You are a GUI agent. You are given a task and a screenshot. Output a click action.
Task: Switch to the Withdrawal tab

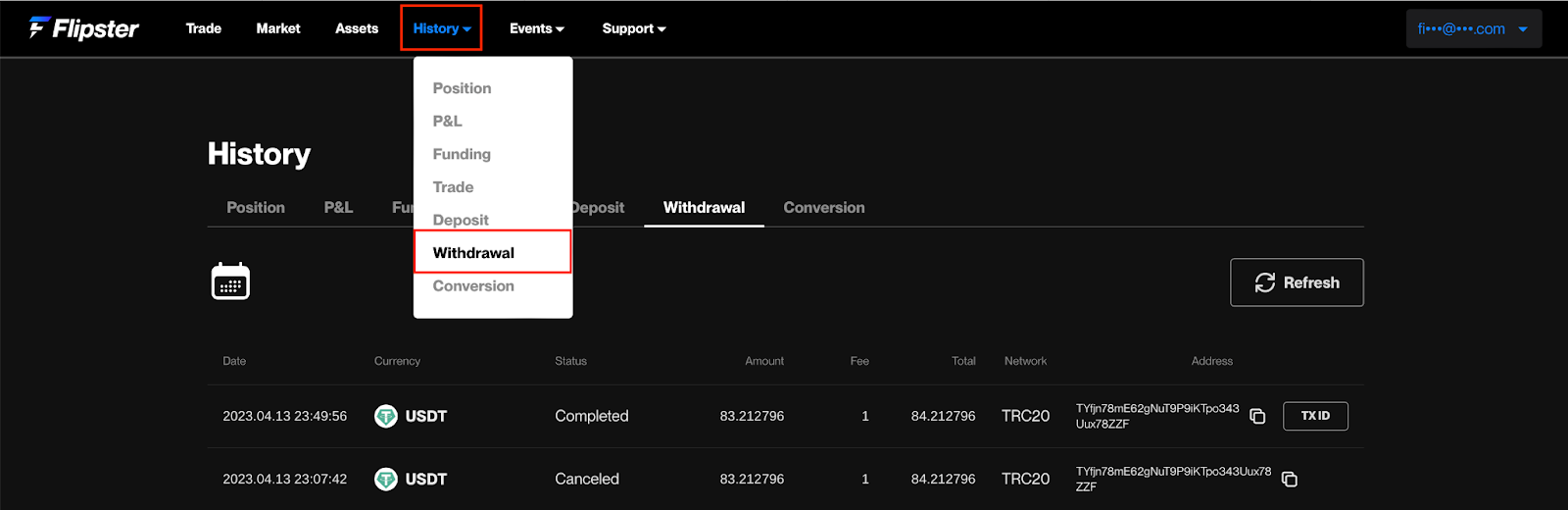coord(704,208)
